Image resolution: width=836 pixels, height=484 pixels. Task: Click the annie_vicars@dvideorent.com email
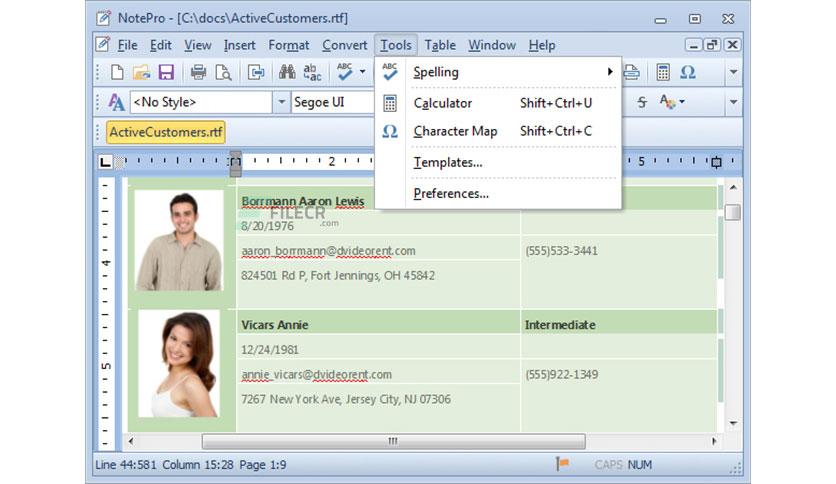[316, 374]
